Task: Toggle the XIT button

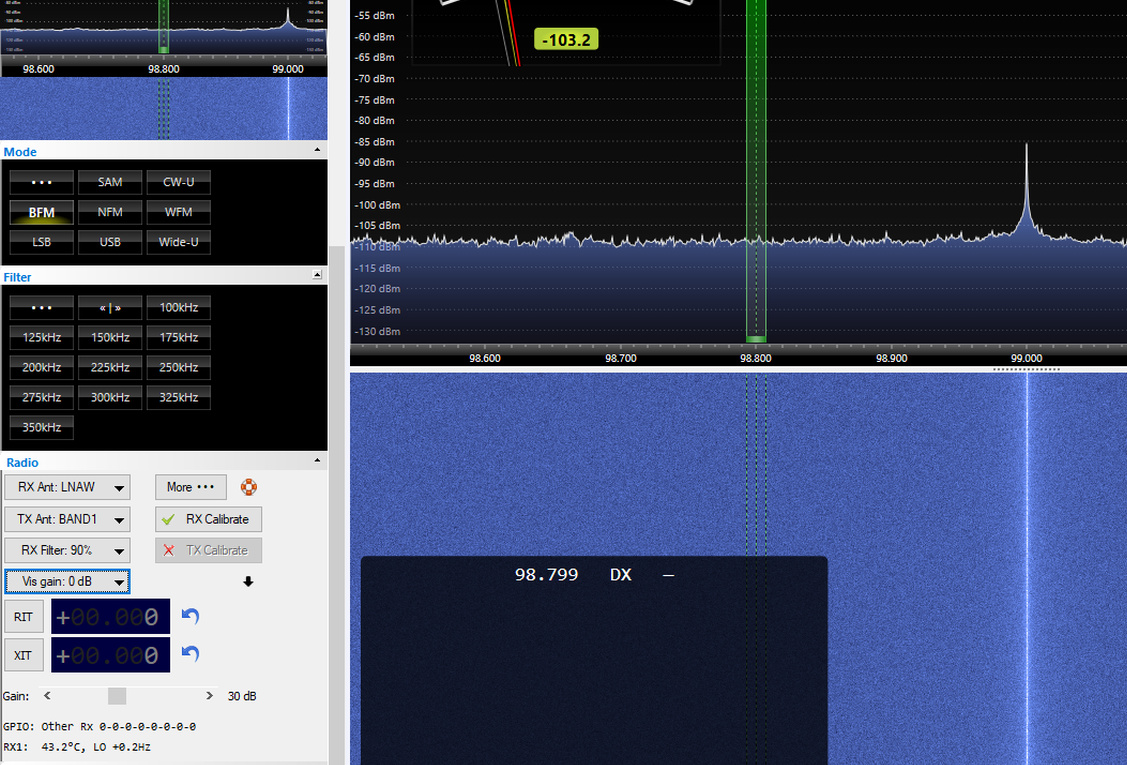Action: 23,655
